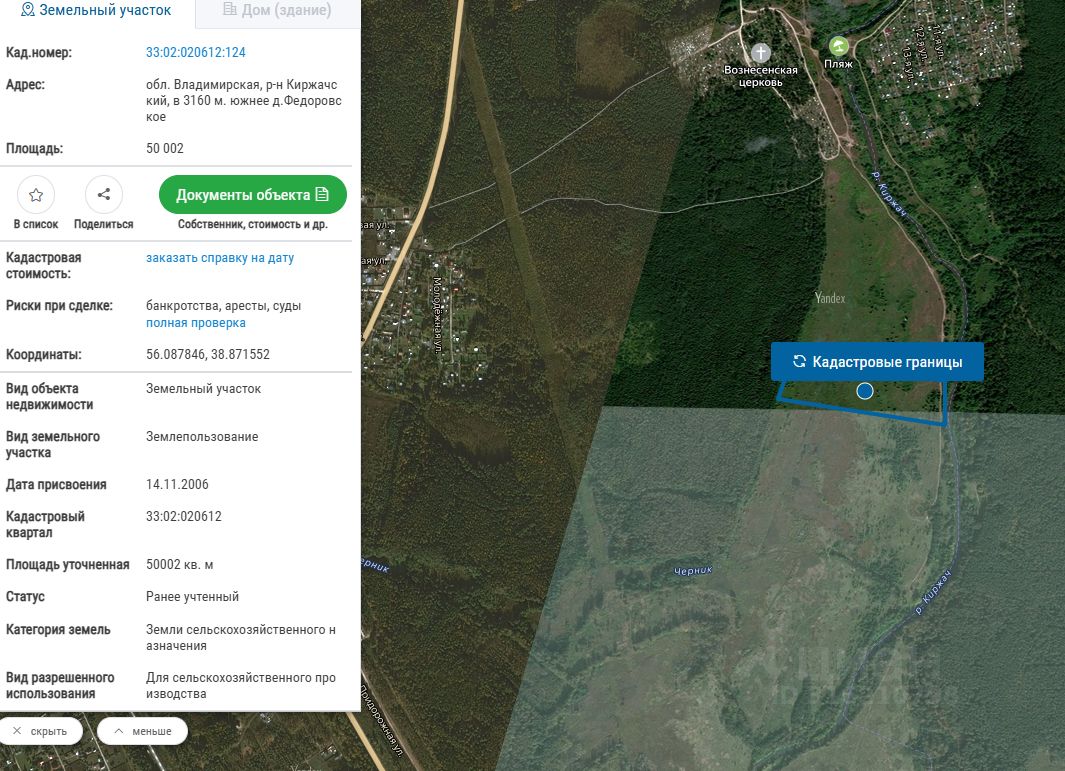Screen dimensions: 1065x771
Task: Select the value Землепользование
Action: pyautogui.click(x=202, y=437)
